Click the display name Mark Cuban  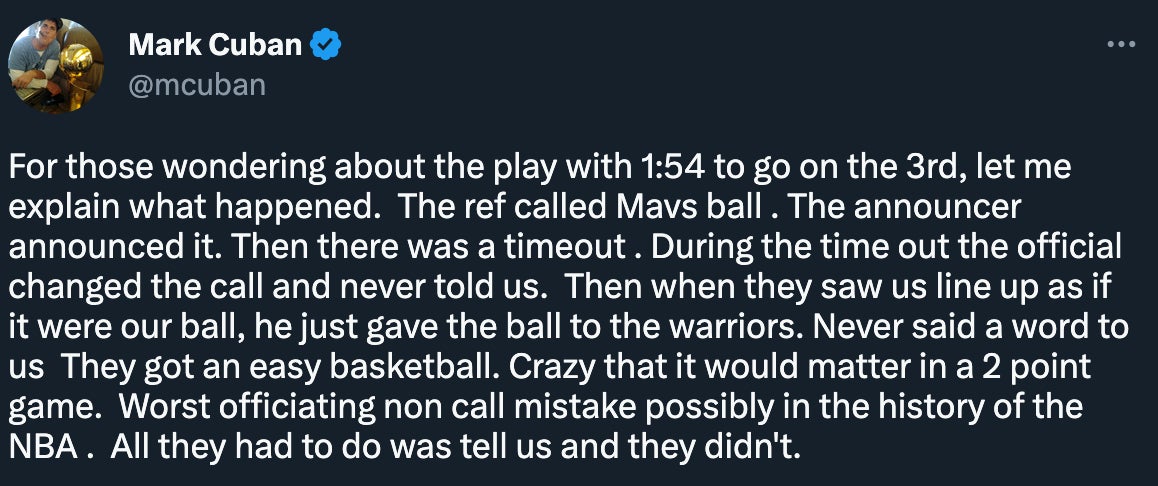(x=214, y=45)
